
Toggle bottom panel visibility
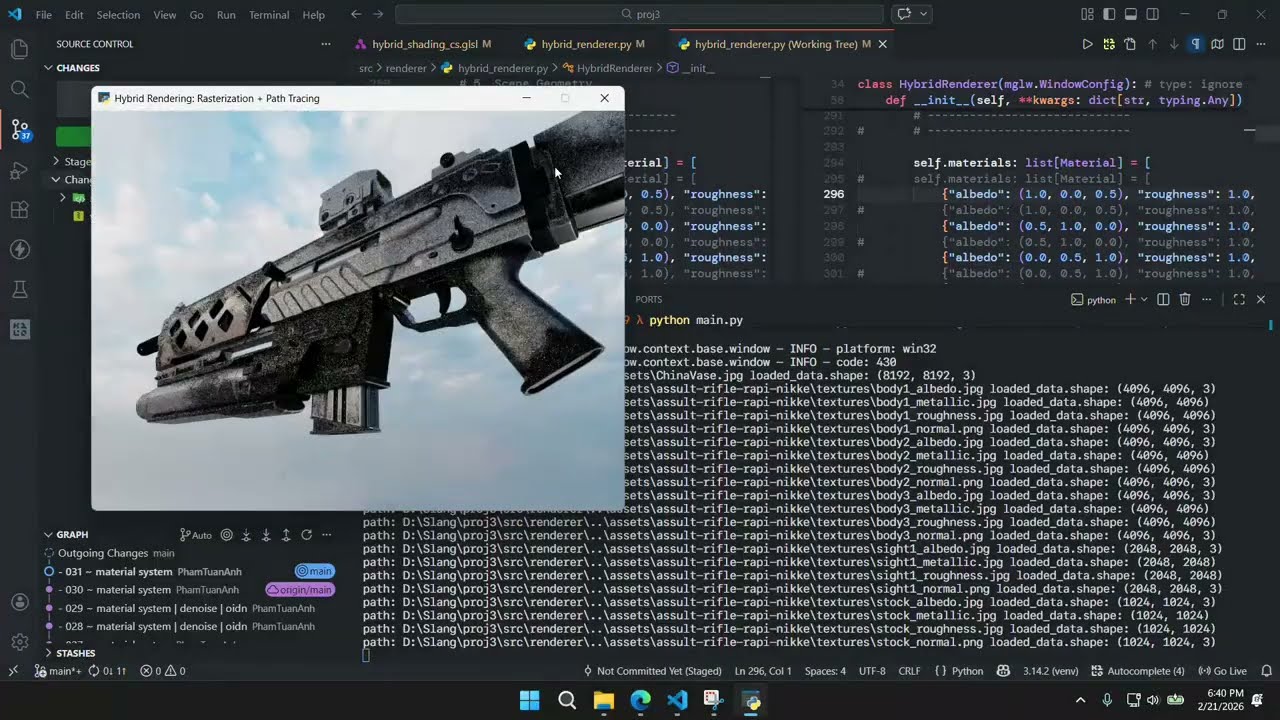(x=1131, y=14)
